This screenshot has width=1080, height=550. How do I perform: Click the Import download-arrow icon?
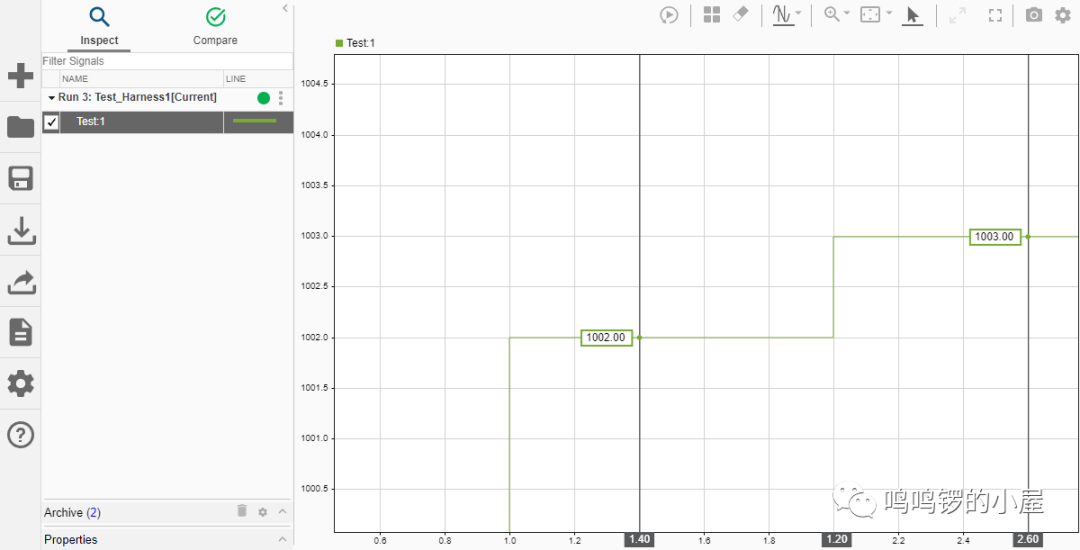pyautogui.click(x=21, y=231)
